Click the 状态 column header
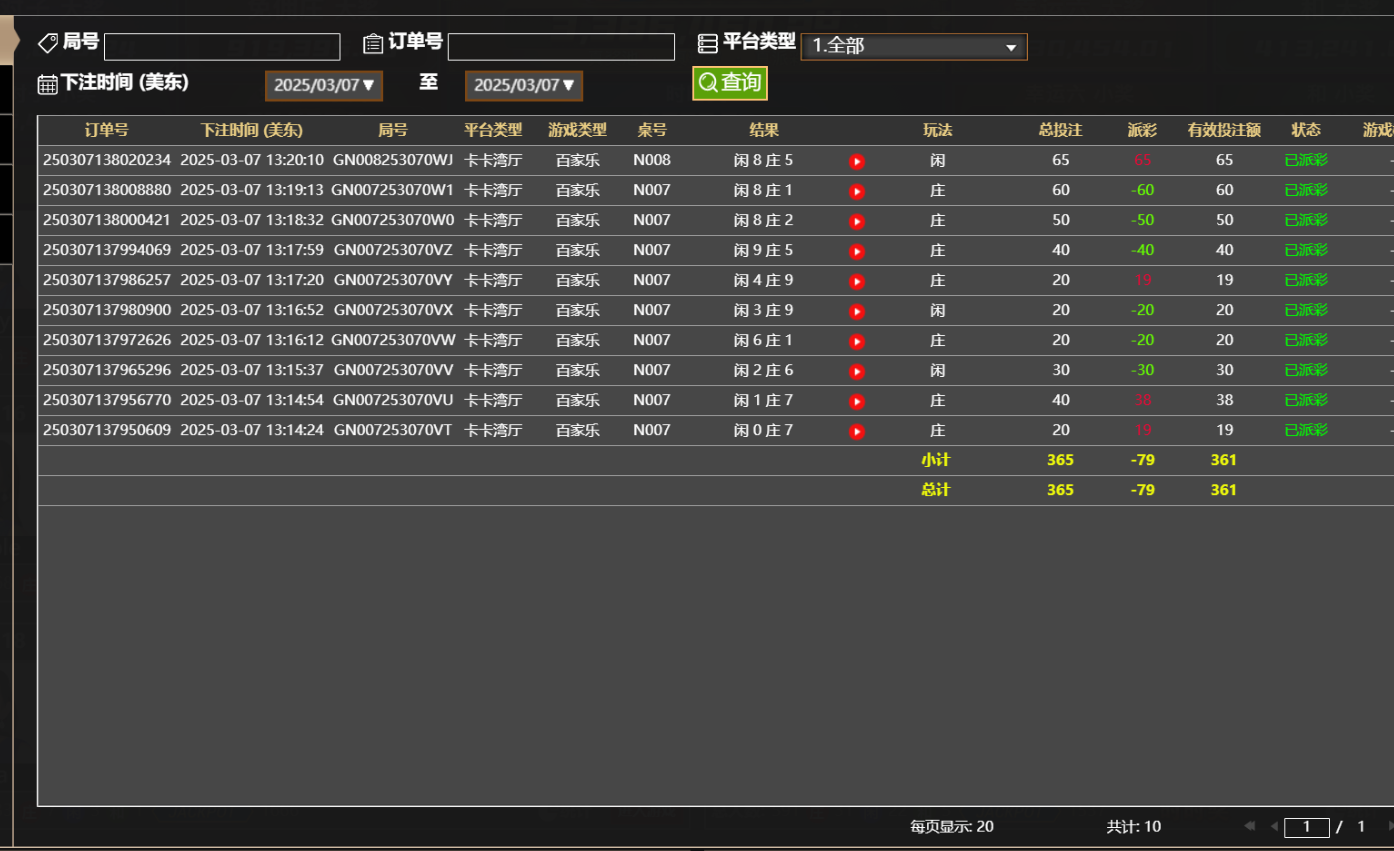This screenshot has width=1394, height=851. (x=1305, y=130)
